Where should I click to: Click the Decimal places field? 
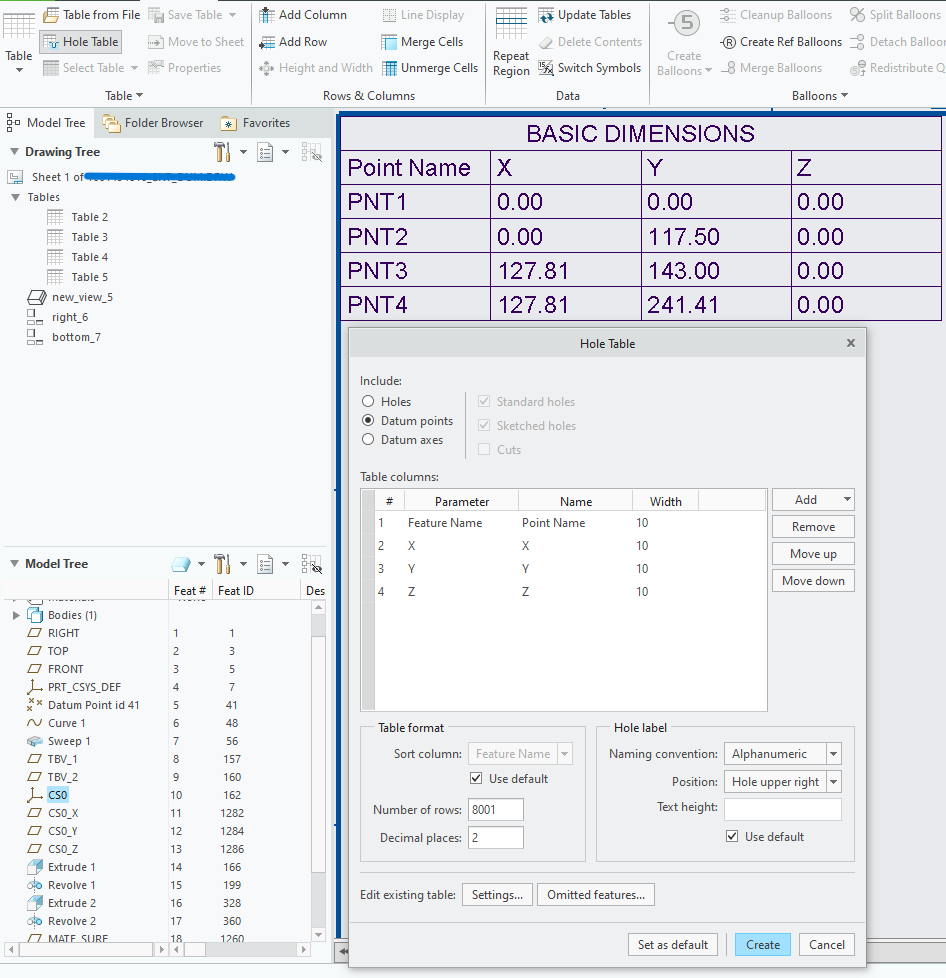pyautogui.click(x=496, y=838)
